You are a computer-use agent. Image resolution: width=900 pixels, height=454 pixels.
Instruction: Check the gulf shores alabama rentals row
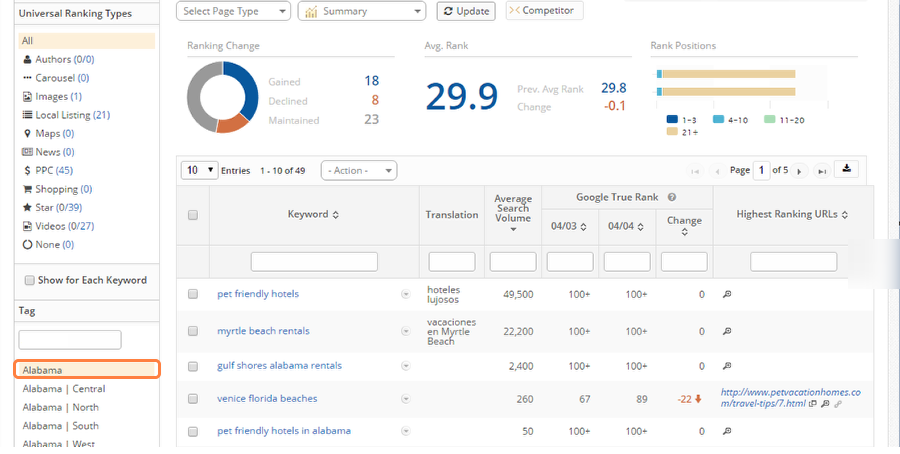click(193, 366)
